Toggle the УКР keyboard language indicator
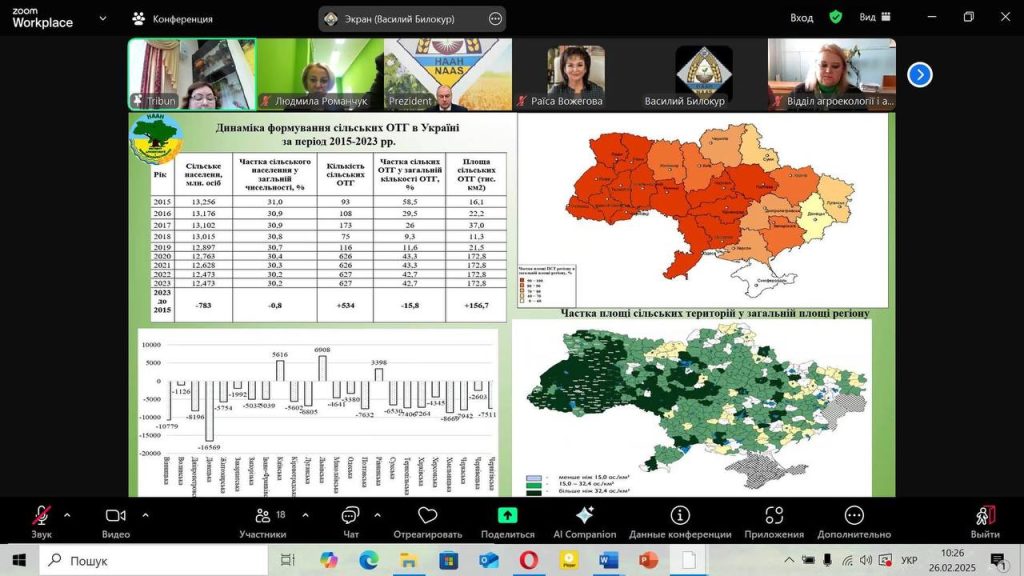 point(910,560)
